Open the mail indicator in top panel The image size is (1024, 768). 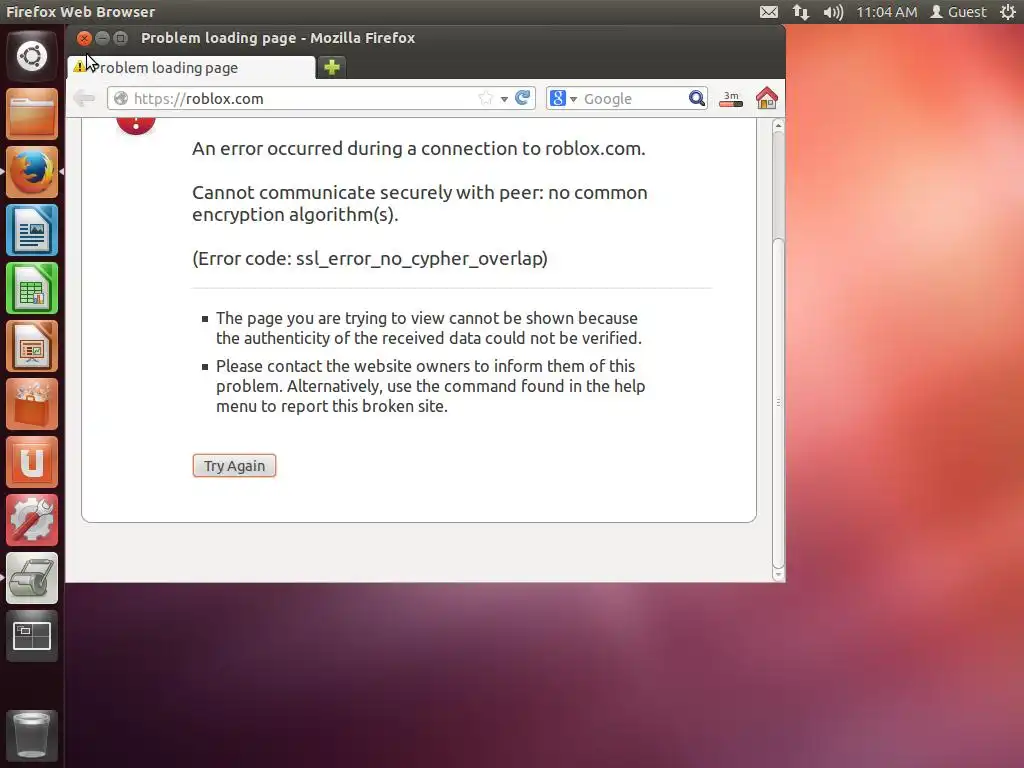(769, 12)
